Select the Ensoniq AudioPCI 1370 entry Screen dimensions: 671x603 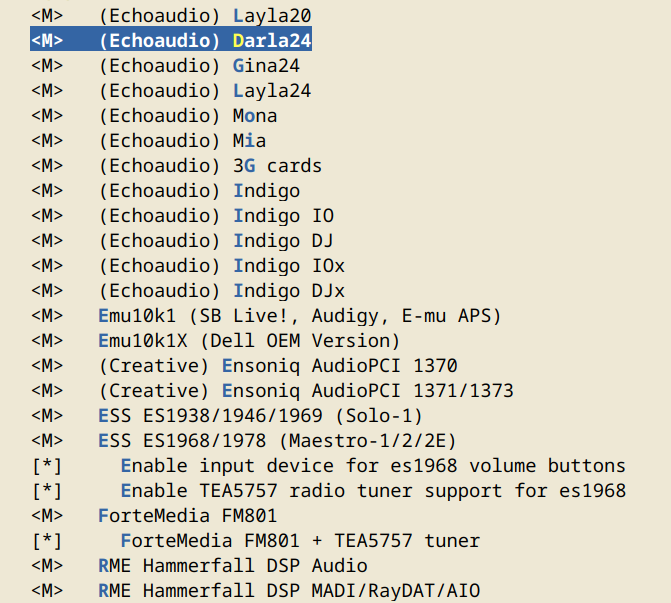[x=278, y=366]
